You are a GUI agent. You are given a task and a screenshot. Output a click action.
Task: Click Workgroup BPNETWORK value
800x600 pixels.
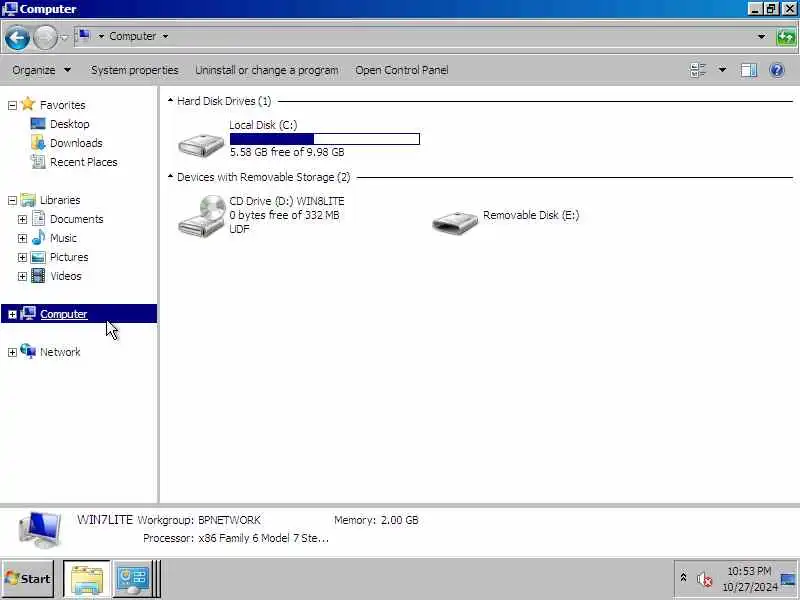pos(230,520)
